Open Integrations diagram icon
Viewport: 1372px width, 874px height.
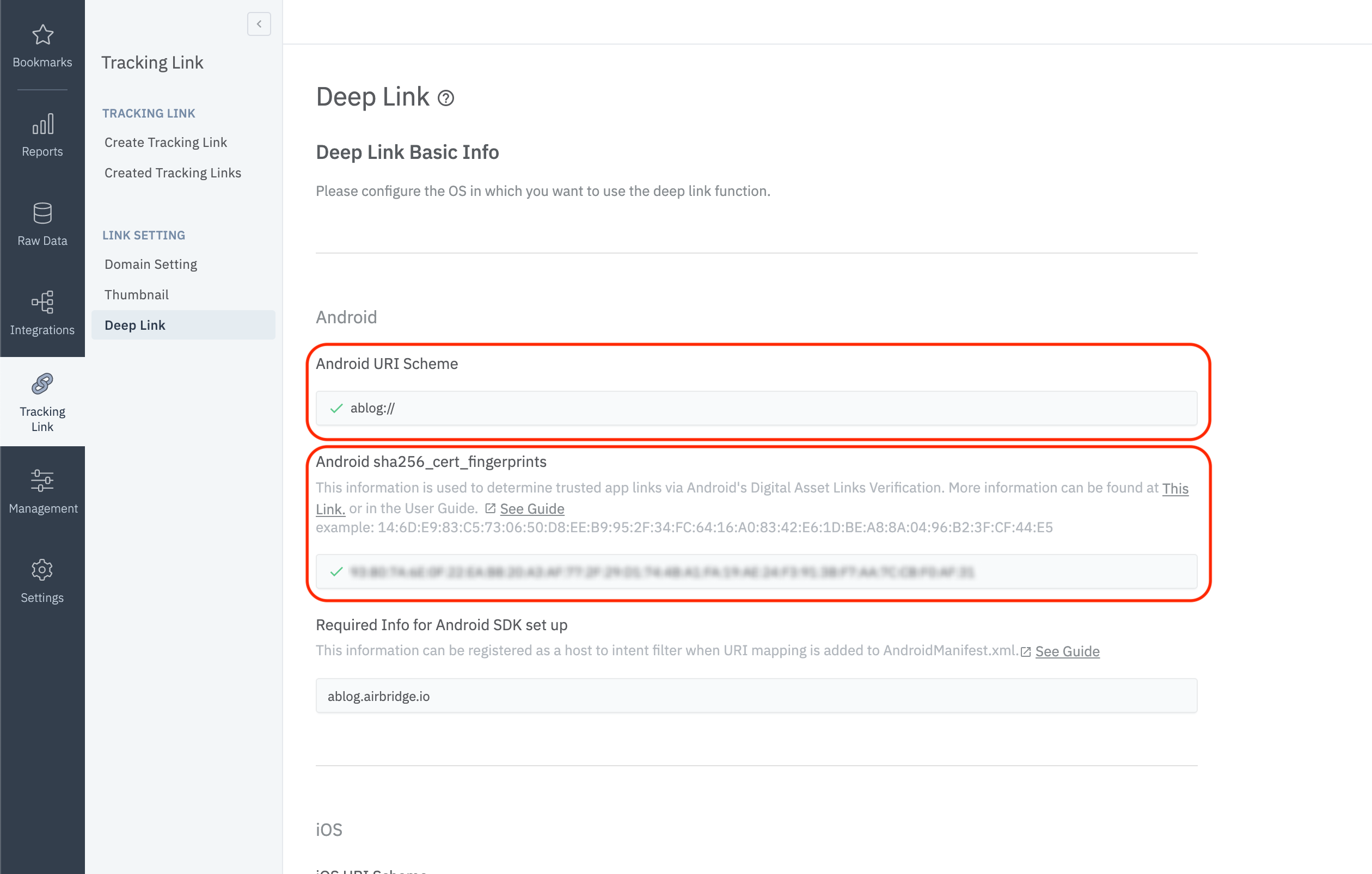point(42,303)
